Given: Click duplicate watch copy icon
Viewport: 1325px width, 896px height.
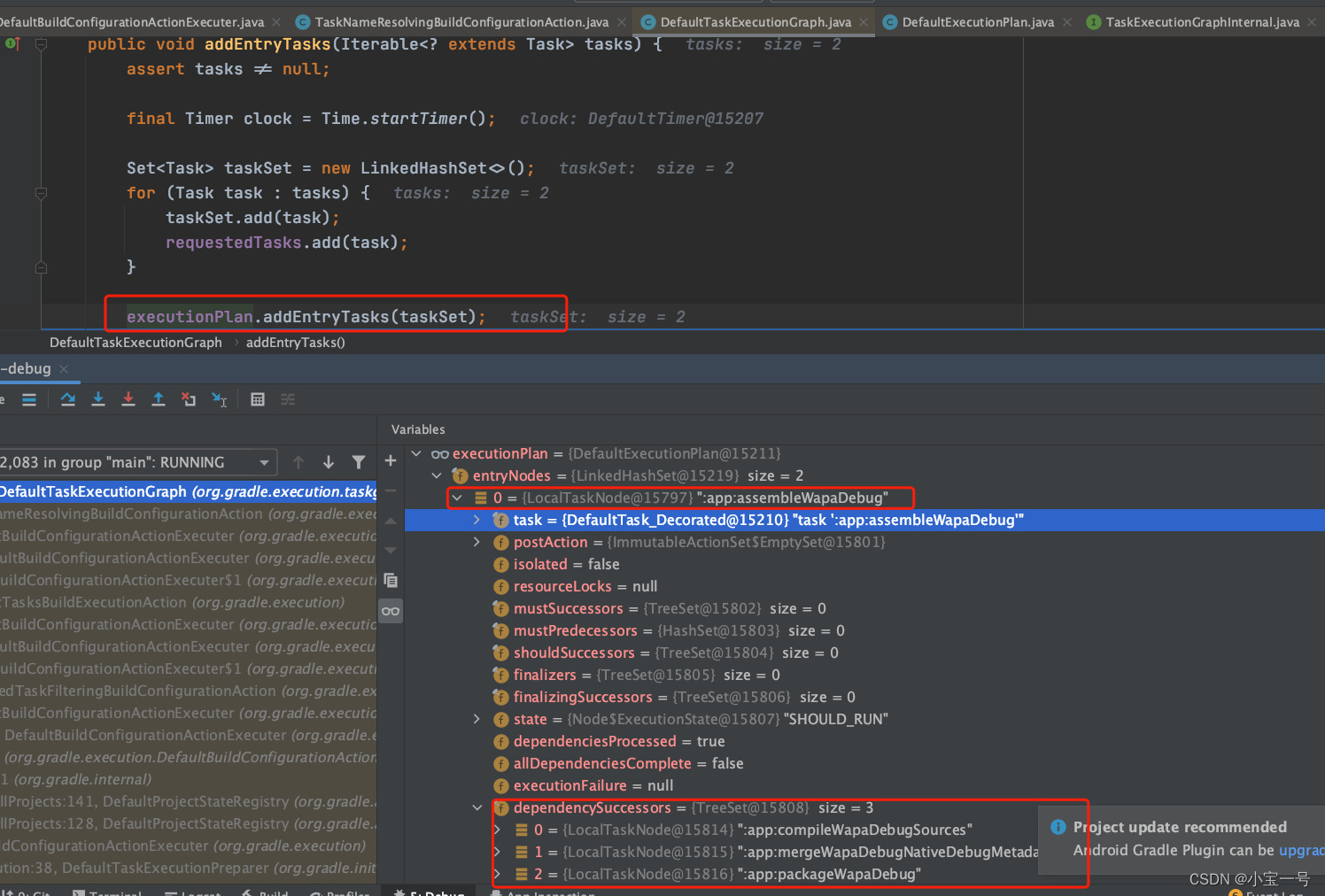Looking at the screenshot, I should [x=391, y=581].
